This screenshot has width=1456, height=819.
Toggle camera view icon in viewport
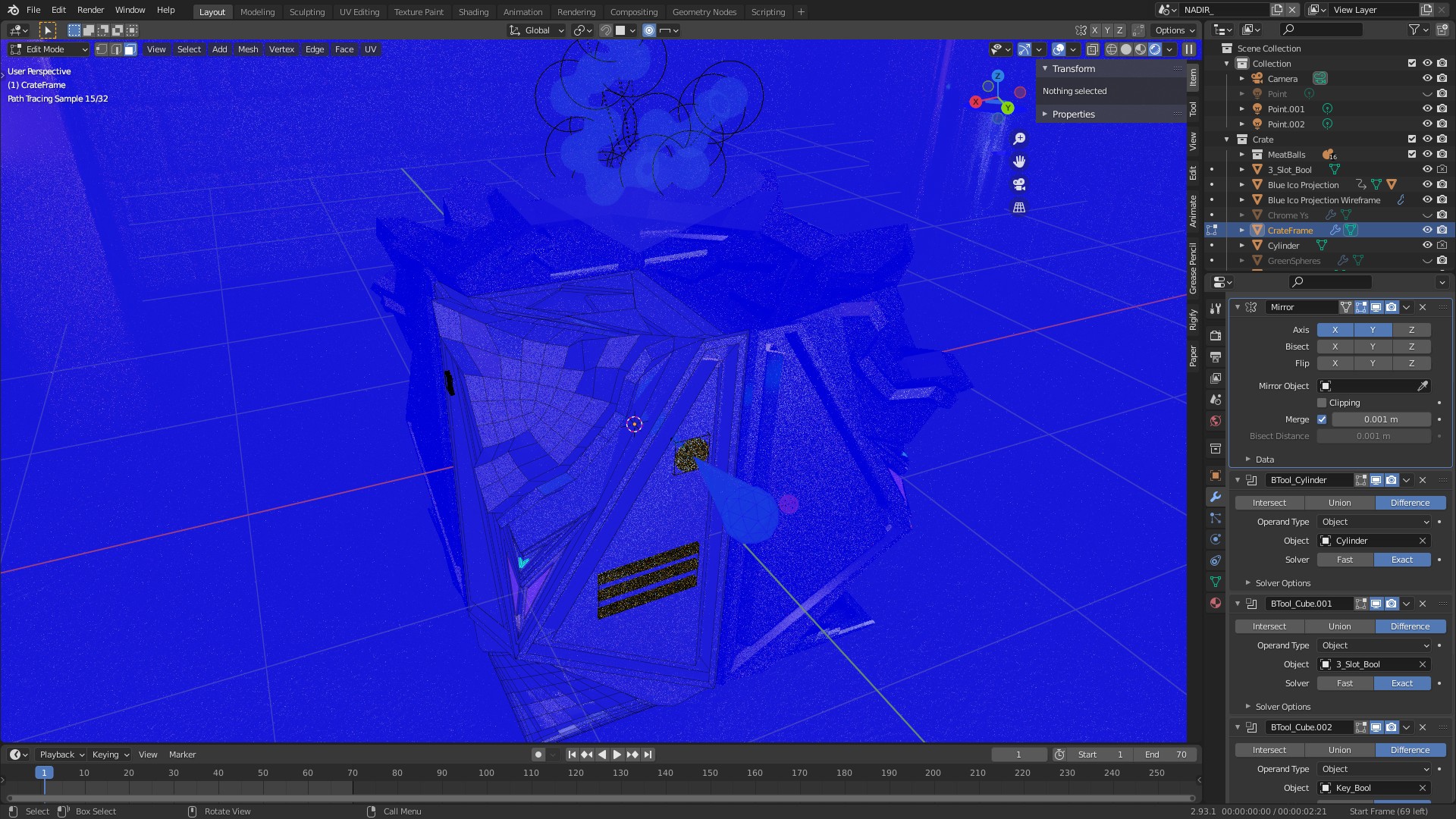pyautogui.click(x=1019, y=184)
